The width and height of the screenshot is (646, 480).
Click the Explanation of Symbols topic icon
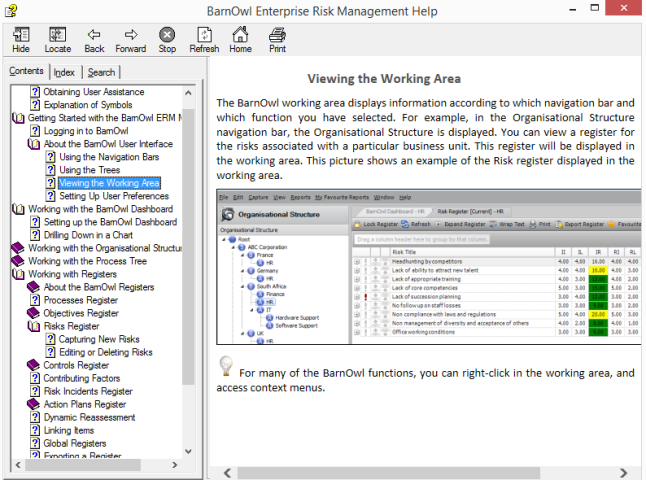pyautogui.click(x=35, y=105)
